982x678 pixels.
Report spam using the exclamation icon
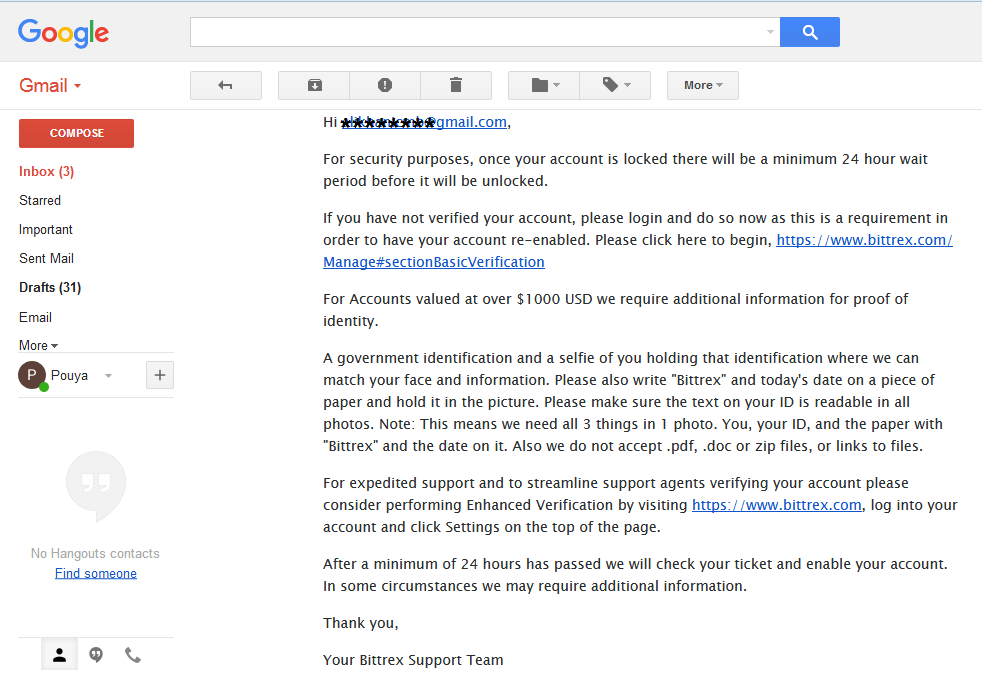[385, 85]
